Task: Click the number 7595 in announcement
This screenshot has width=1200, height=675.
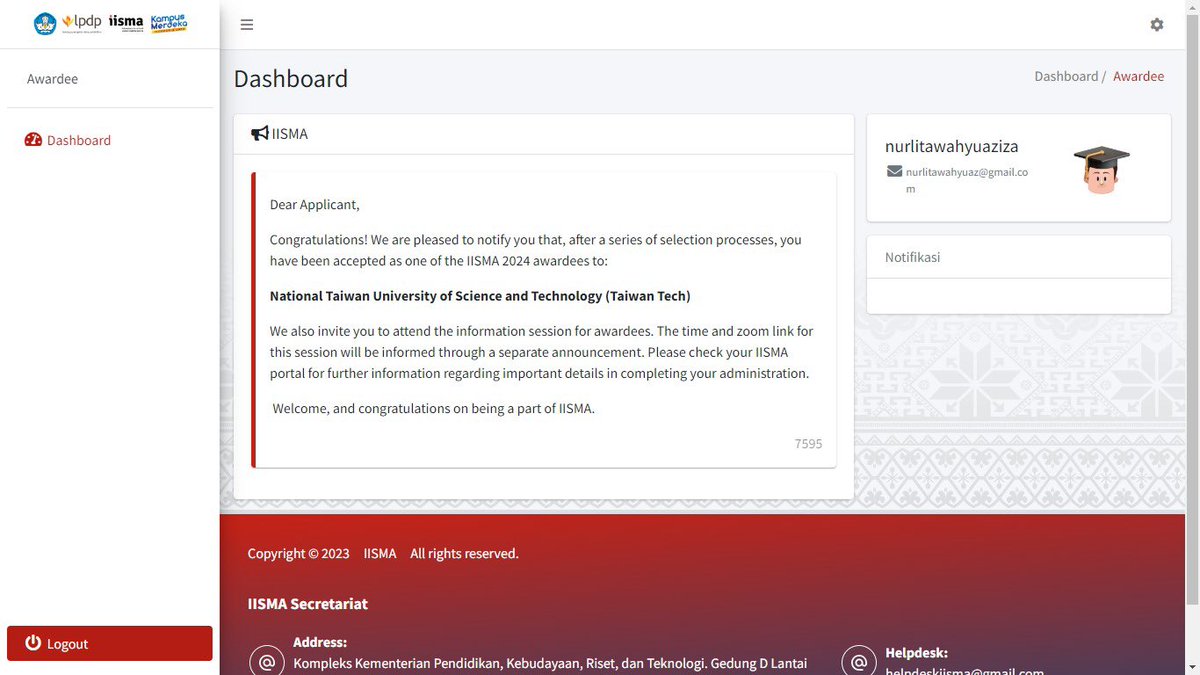Action: coord(808,443)
